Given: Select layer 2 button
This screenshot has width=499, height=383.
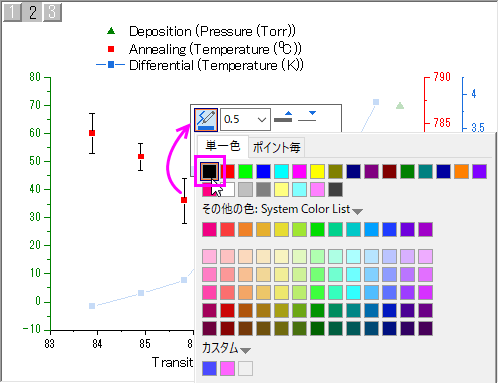Looking at the screenshot, I should [x=32, y=12].
